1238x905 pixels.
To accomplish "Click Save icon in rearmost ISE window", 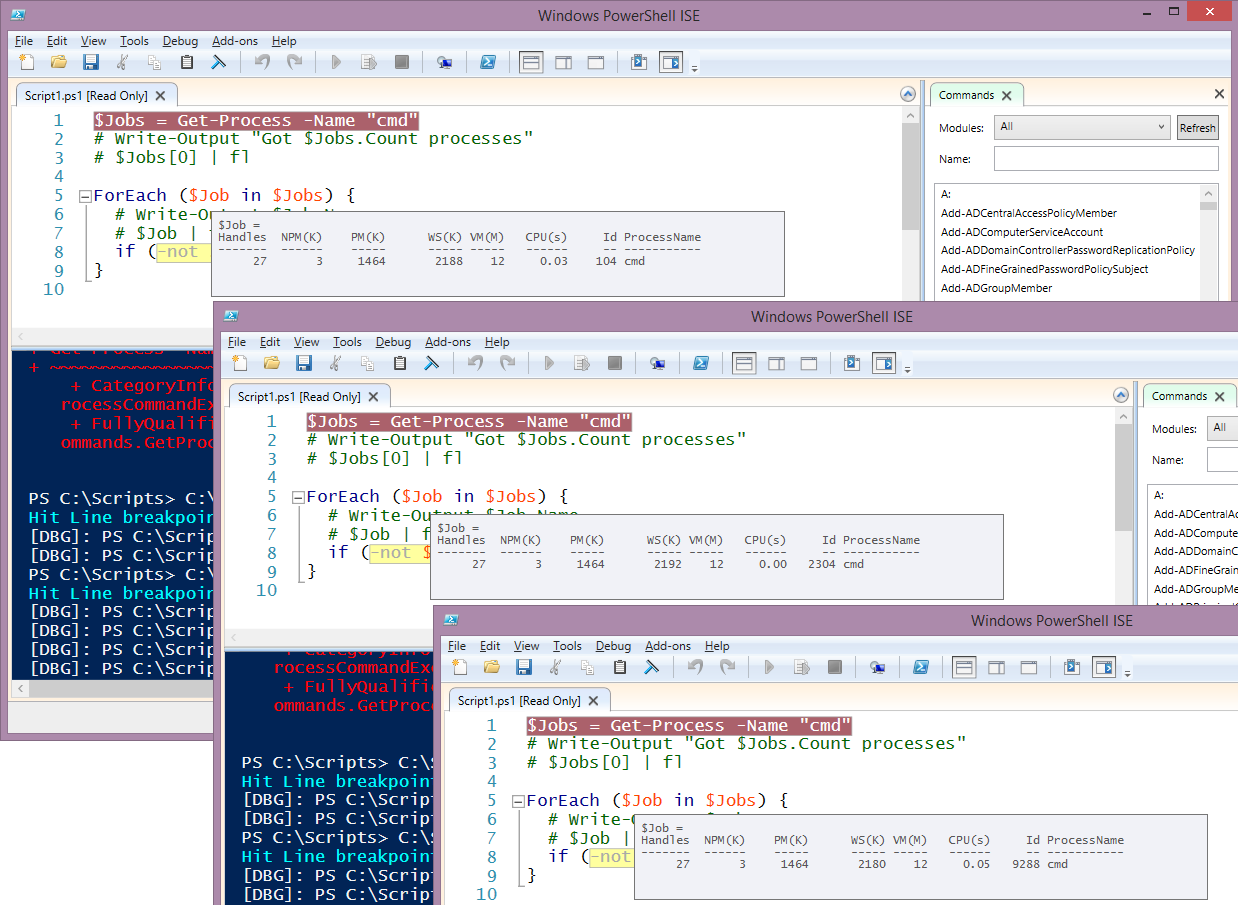I will 91,62.
